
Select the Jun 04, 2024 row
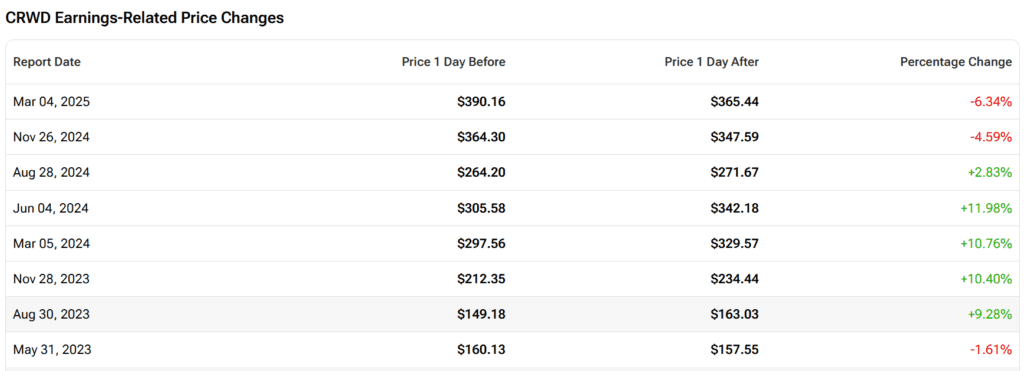[512, 208]
